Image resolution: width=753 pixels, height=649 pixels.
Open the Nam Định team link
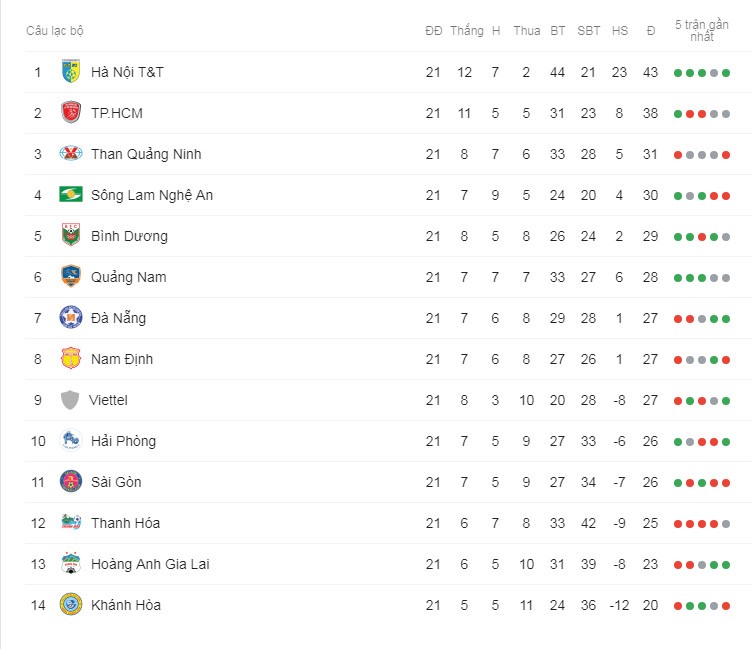pos(122,359)
